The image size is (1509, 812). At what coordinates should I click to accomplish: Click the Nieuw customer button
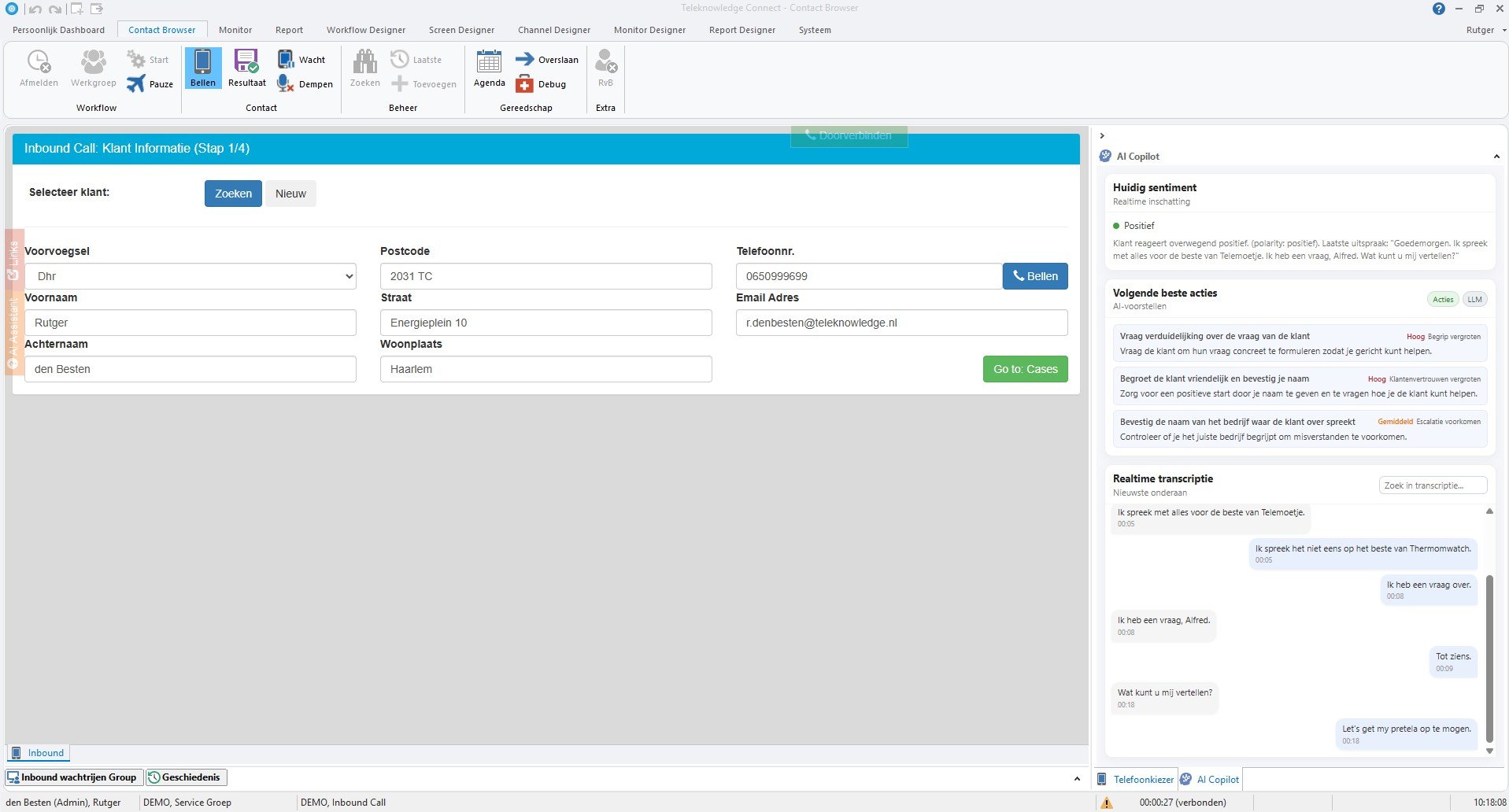point(290,194)
